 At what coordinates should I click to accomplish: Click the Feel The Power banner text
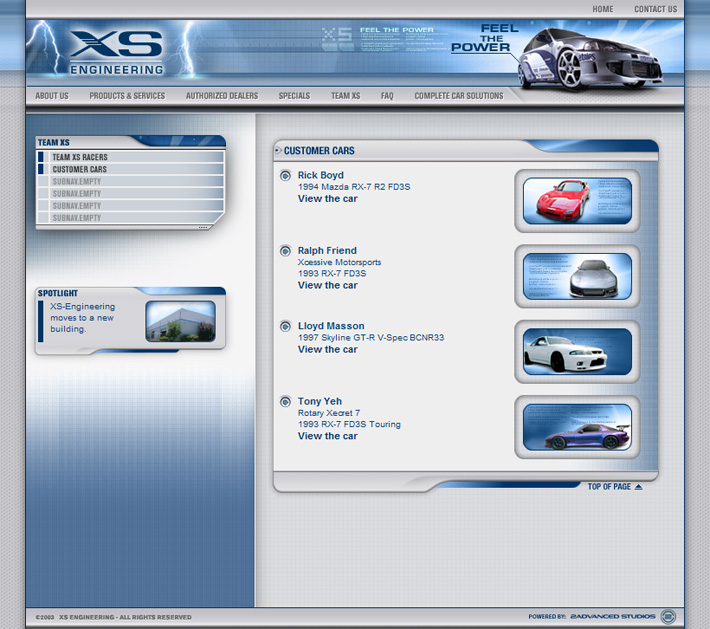tap(485, 38)
